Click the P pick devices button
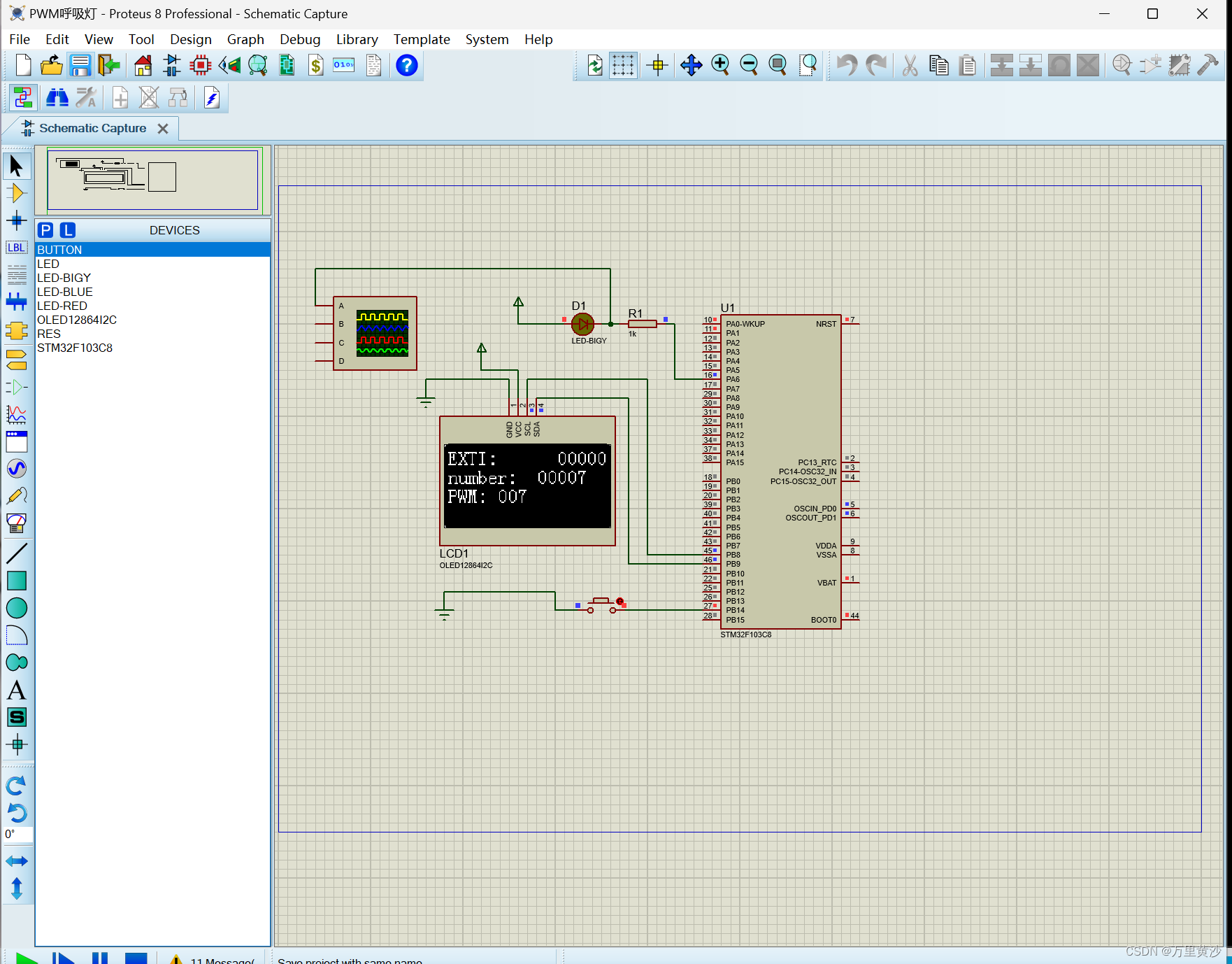Viewport: 1232px width, 964px height. tap(46, 230)
